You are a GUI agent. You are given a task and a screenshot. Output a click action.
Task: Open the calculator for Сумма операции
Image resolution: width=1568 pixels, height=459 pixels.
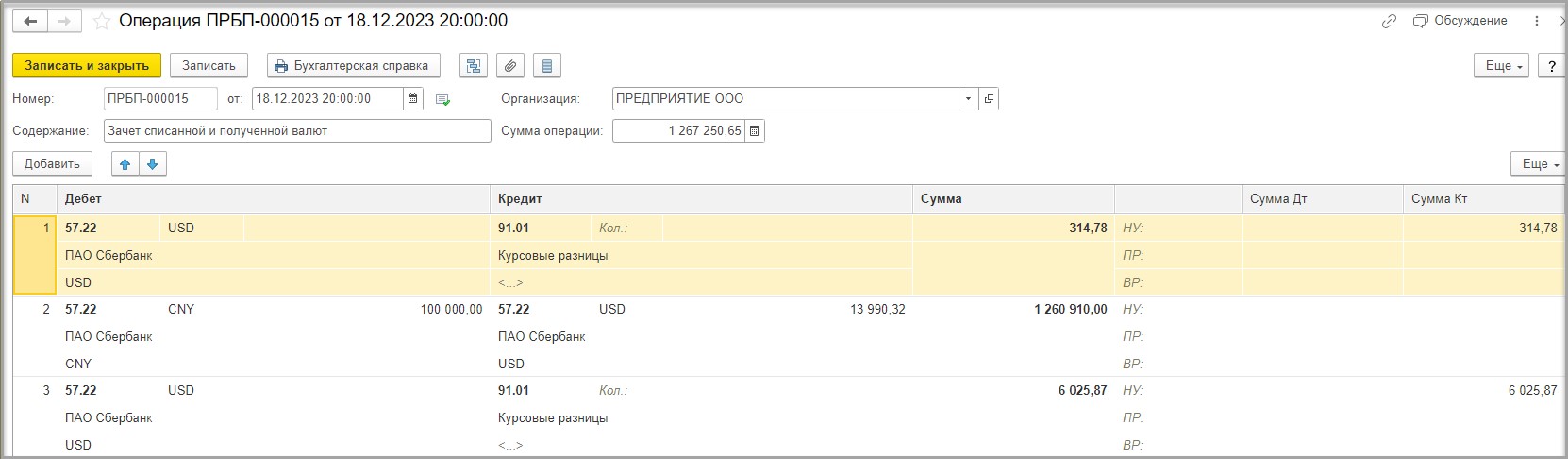(754, 131)
